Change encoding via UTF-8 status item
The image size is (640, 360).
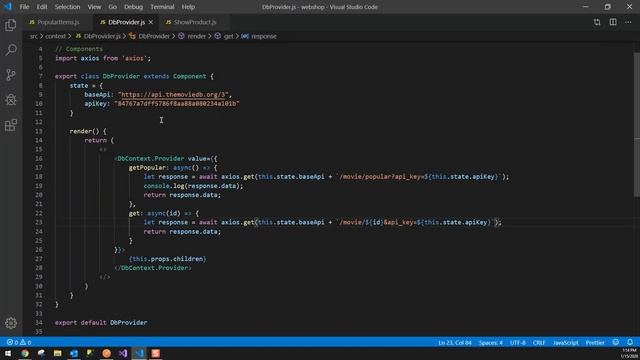point(518,342)
